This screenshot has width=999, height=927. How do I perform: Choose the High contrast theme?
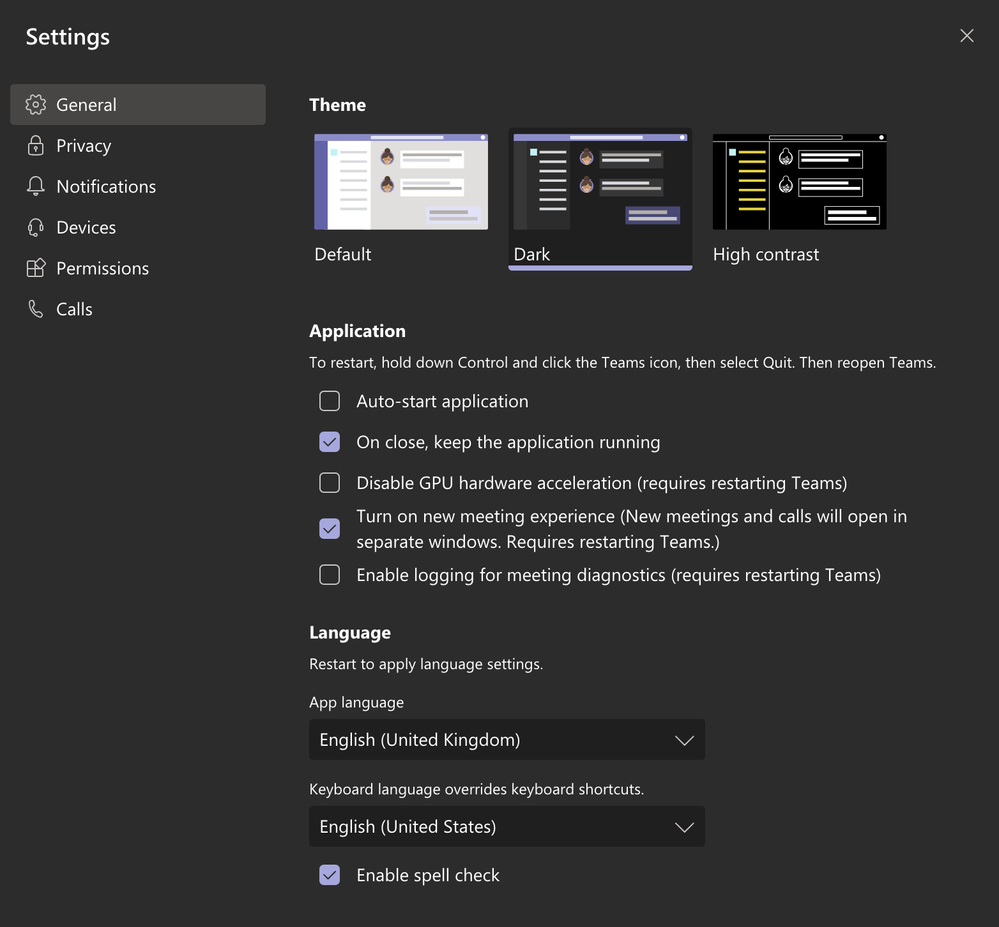point(799,182)
